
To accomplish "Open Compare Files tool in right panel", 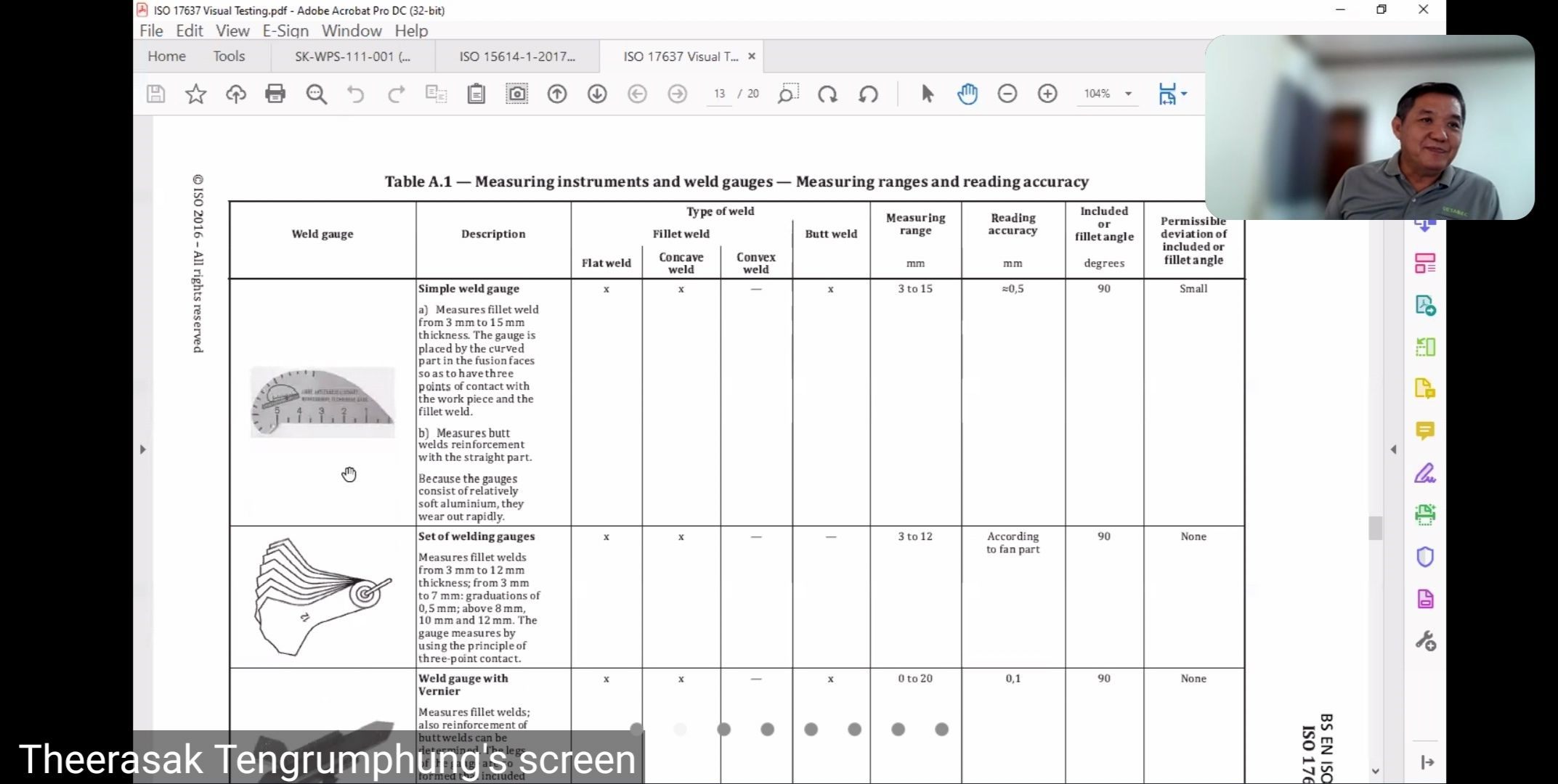I will click(x=1425, y=347).
